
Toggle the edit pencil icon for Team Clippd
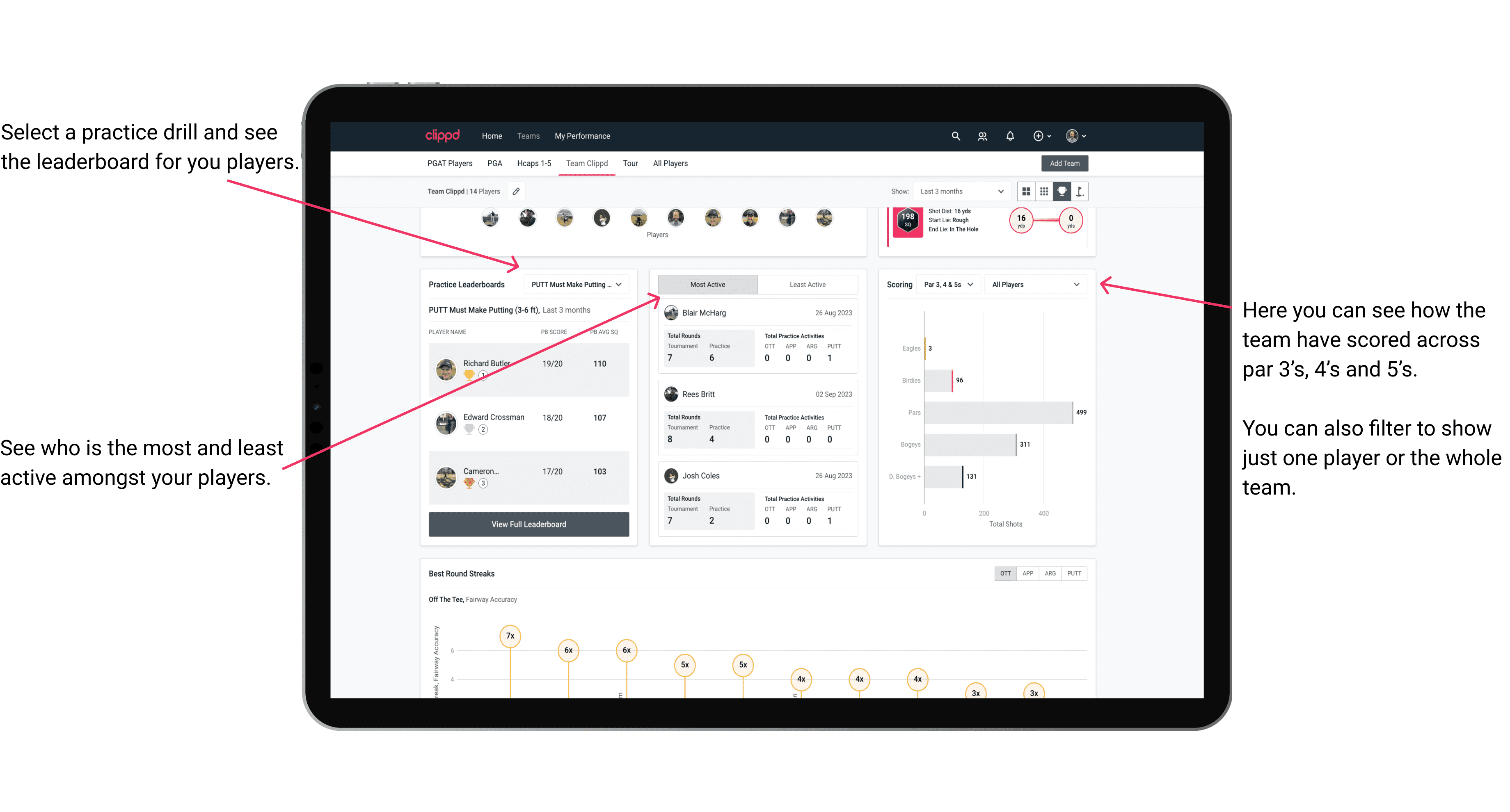[518, 192]
